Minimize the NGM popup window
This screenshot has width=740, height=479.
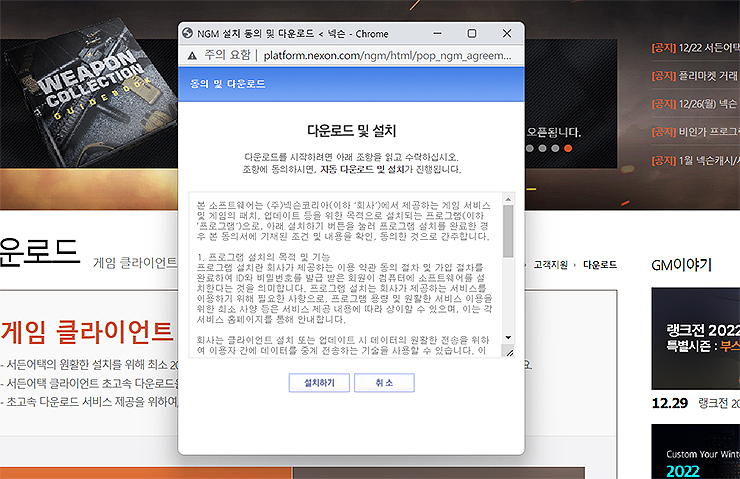[437, 34]
